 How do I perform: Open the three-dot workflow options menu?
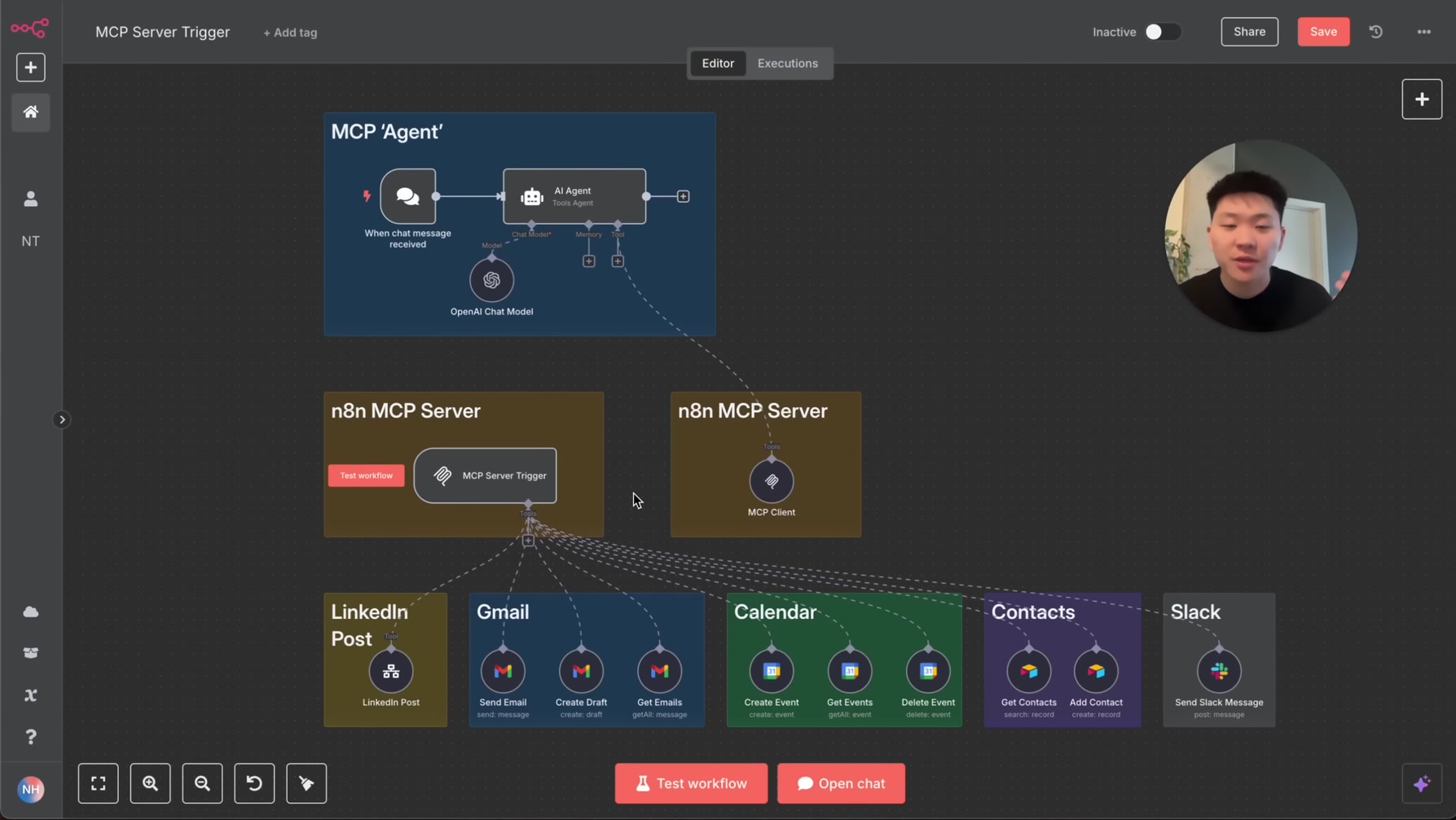coord(1424,32)
